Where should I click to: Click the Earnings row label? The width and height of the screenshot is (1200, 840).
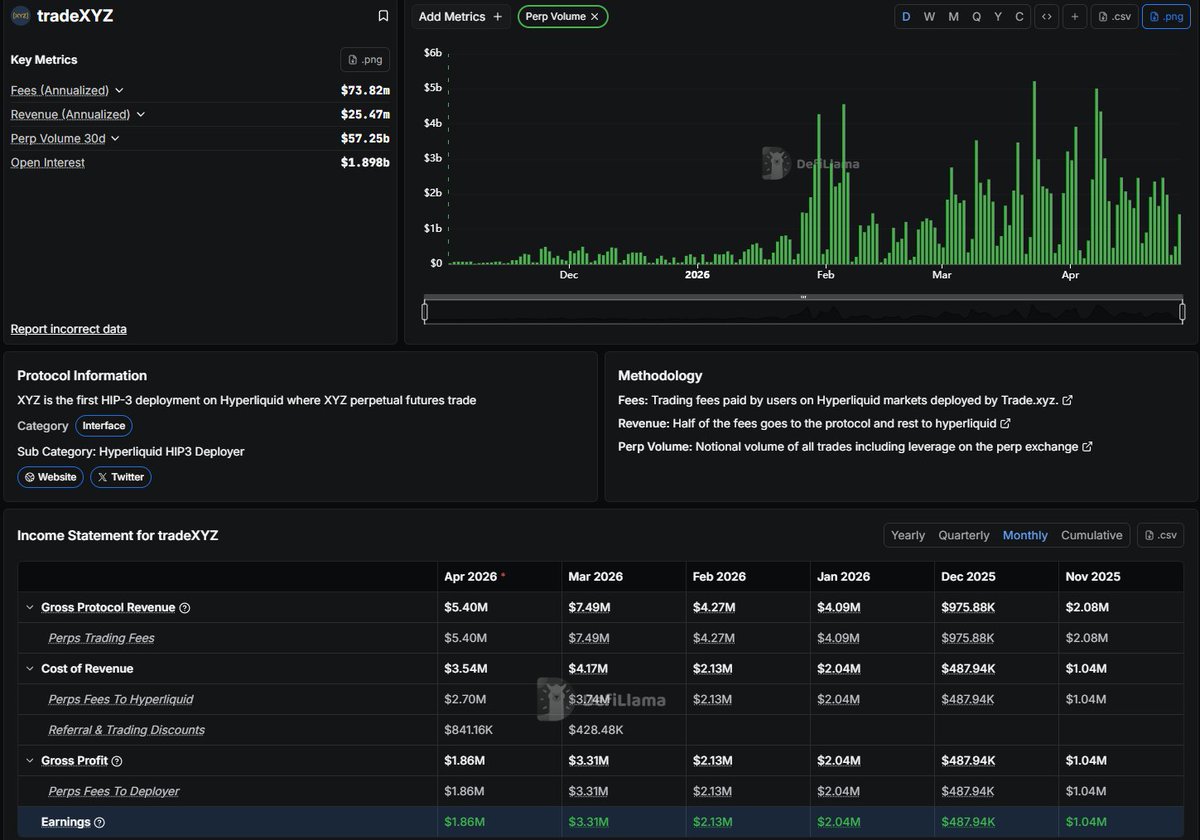click(x=65, y=822)
